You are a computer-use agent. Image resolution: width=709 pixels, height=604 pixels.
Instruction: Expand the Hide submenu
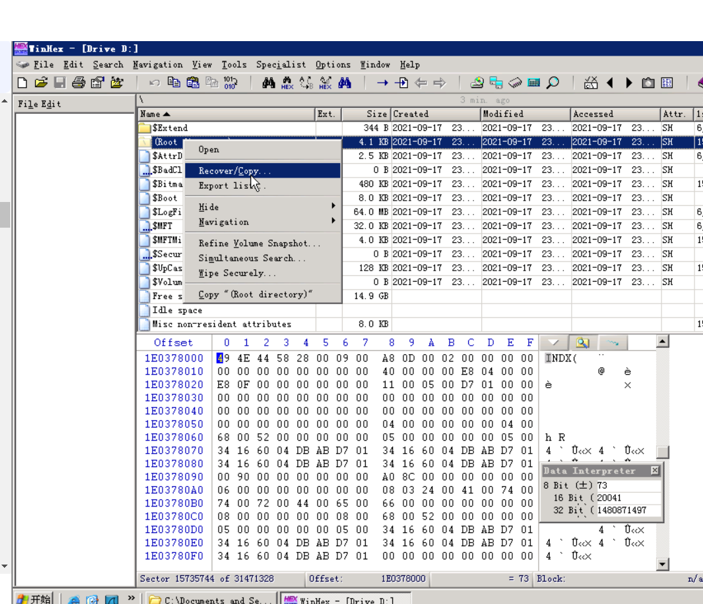pos(263,207)
